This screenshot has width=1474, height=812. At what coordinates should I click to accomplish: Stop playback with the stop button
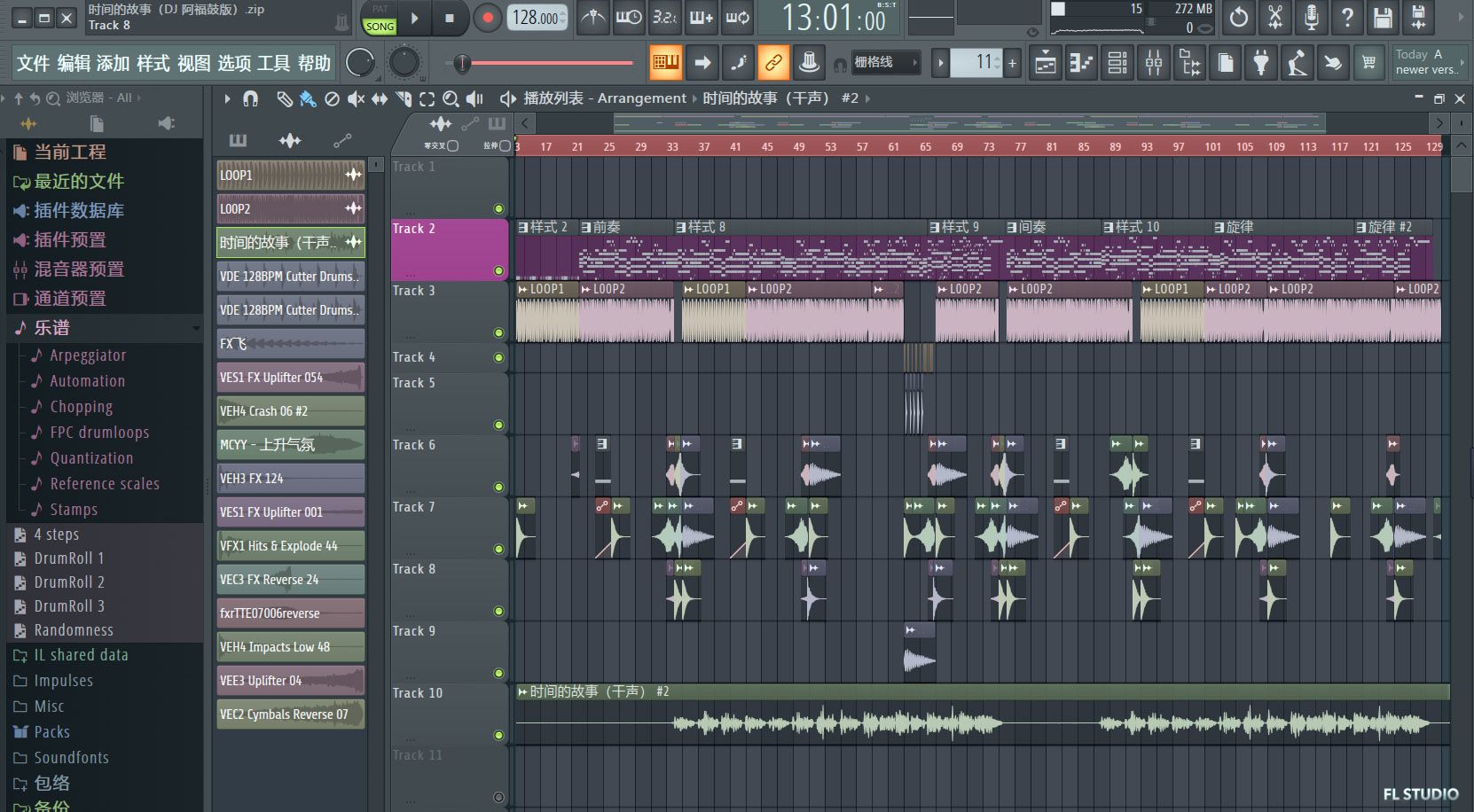click(x=450, y=18)
